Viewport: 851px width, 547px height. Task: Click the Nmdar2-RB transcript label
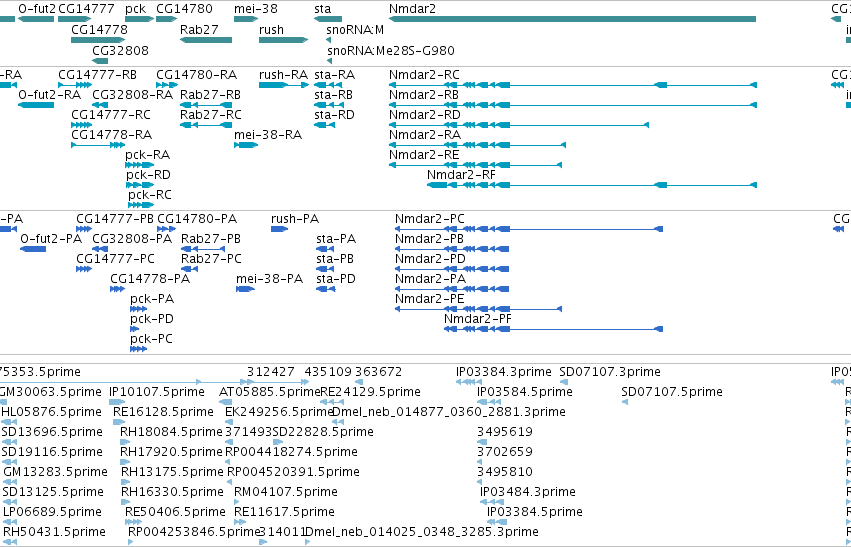point(423,94)
